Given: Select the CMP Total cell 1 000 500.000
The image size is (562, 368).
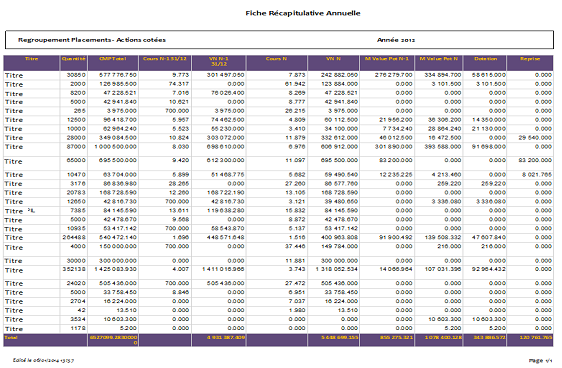Looking at the screenshot, I should point(115,147).
